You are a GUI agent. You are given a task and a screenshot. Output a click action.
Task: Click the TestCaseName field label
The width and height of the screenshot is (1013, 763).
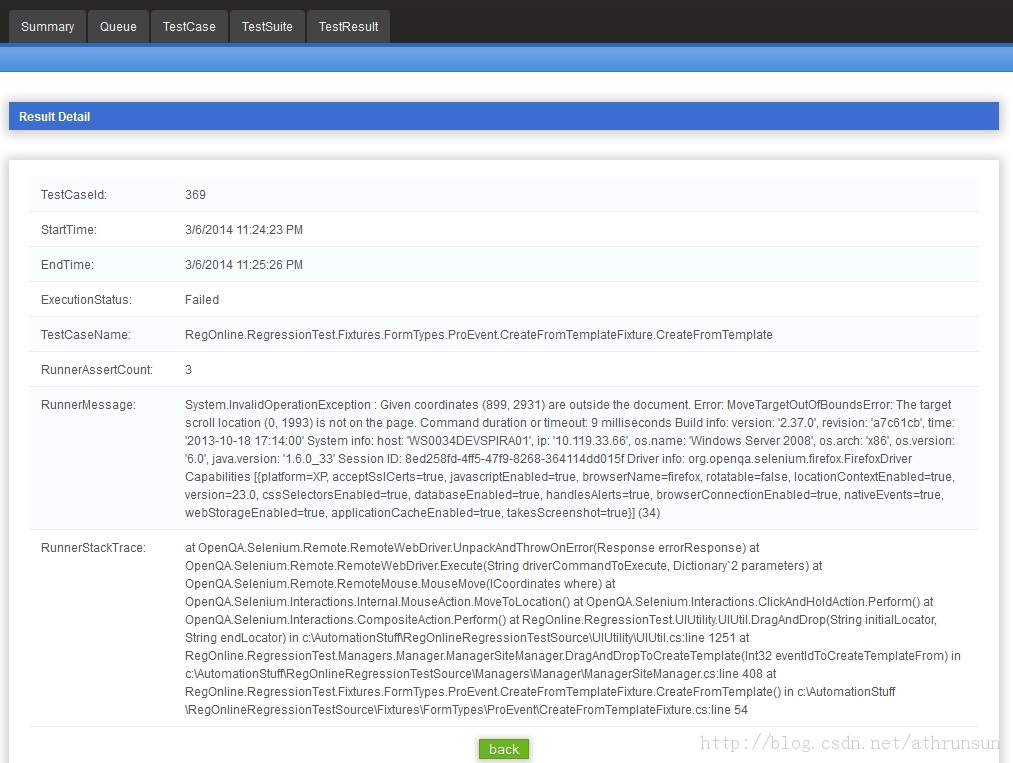pos(85,335)
